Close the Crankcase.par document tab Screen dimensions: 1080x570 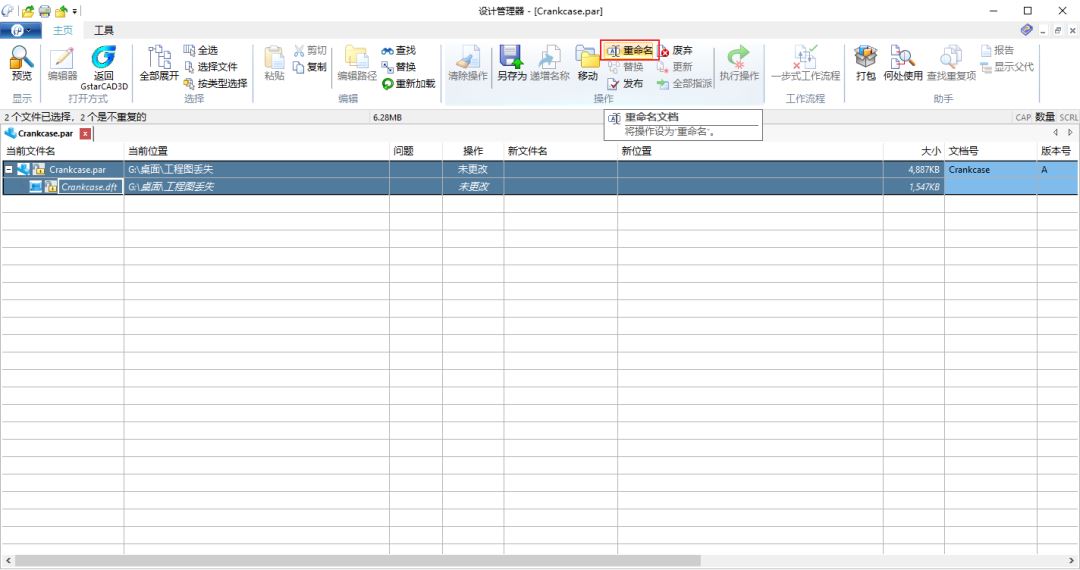tap(85, 133)
